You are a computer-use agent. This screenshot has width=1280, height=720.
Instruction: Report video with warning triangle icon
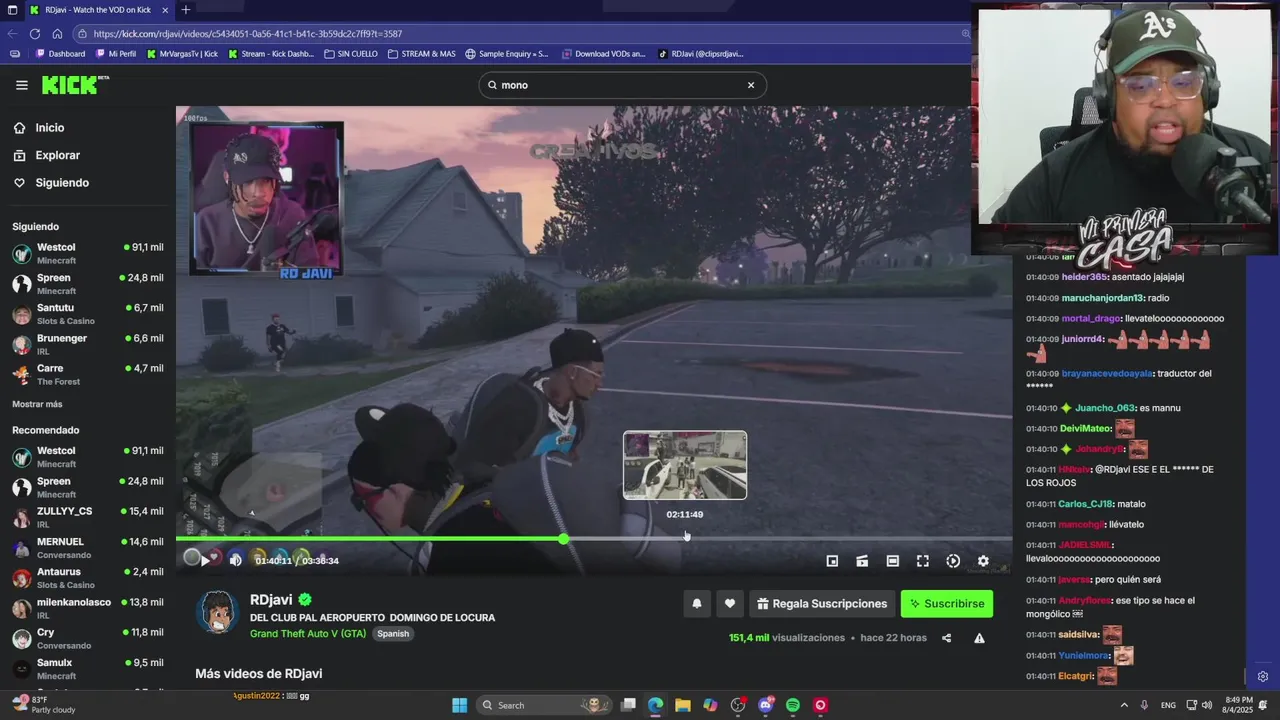coord(979,638)
